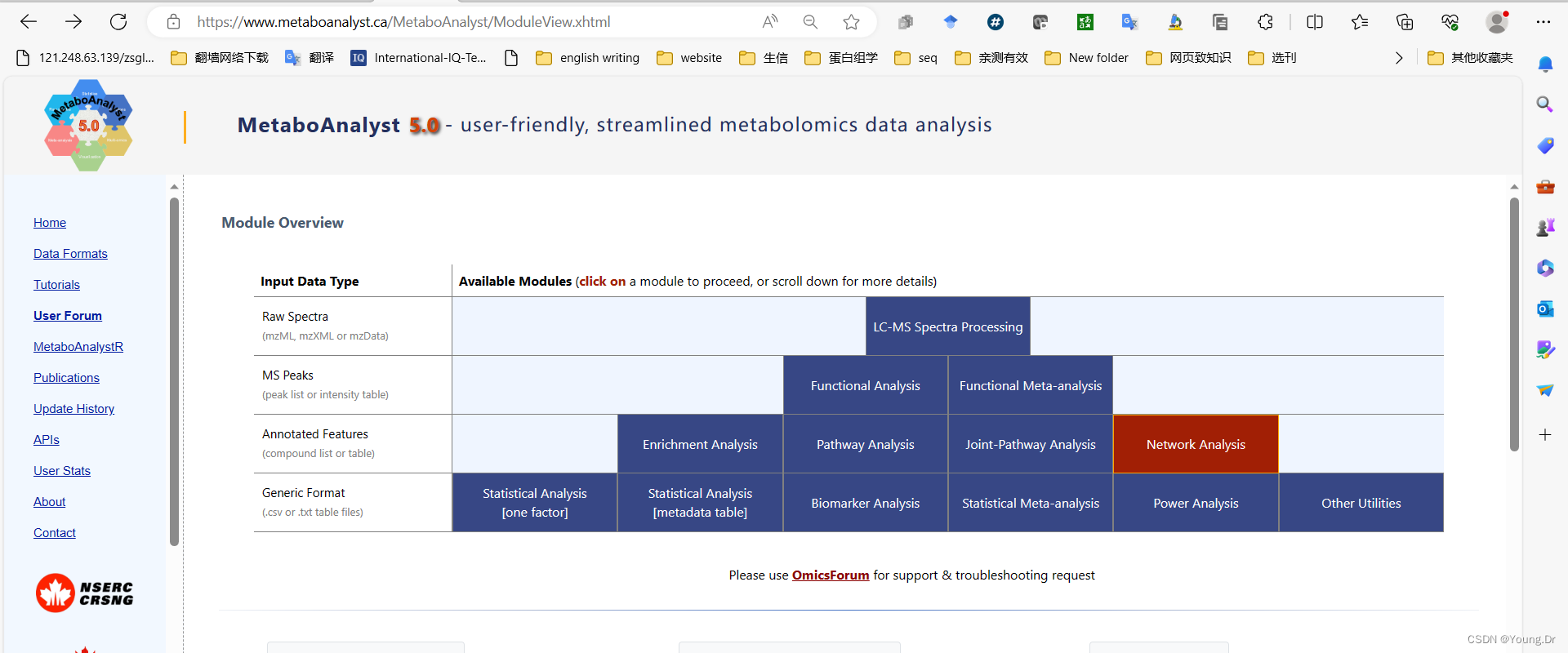Add a sidebar app with plus
This screenshot has width=1568, height=653.
(x=1545, y=435)
